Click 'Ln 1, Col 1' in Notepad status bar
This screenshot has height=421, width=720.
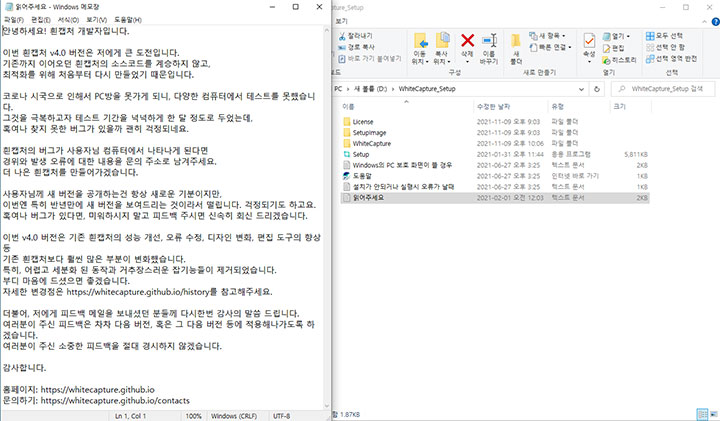pos(130,416)
